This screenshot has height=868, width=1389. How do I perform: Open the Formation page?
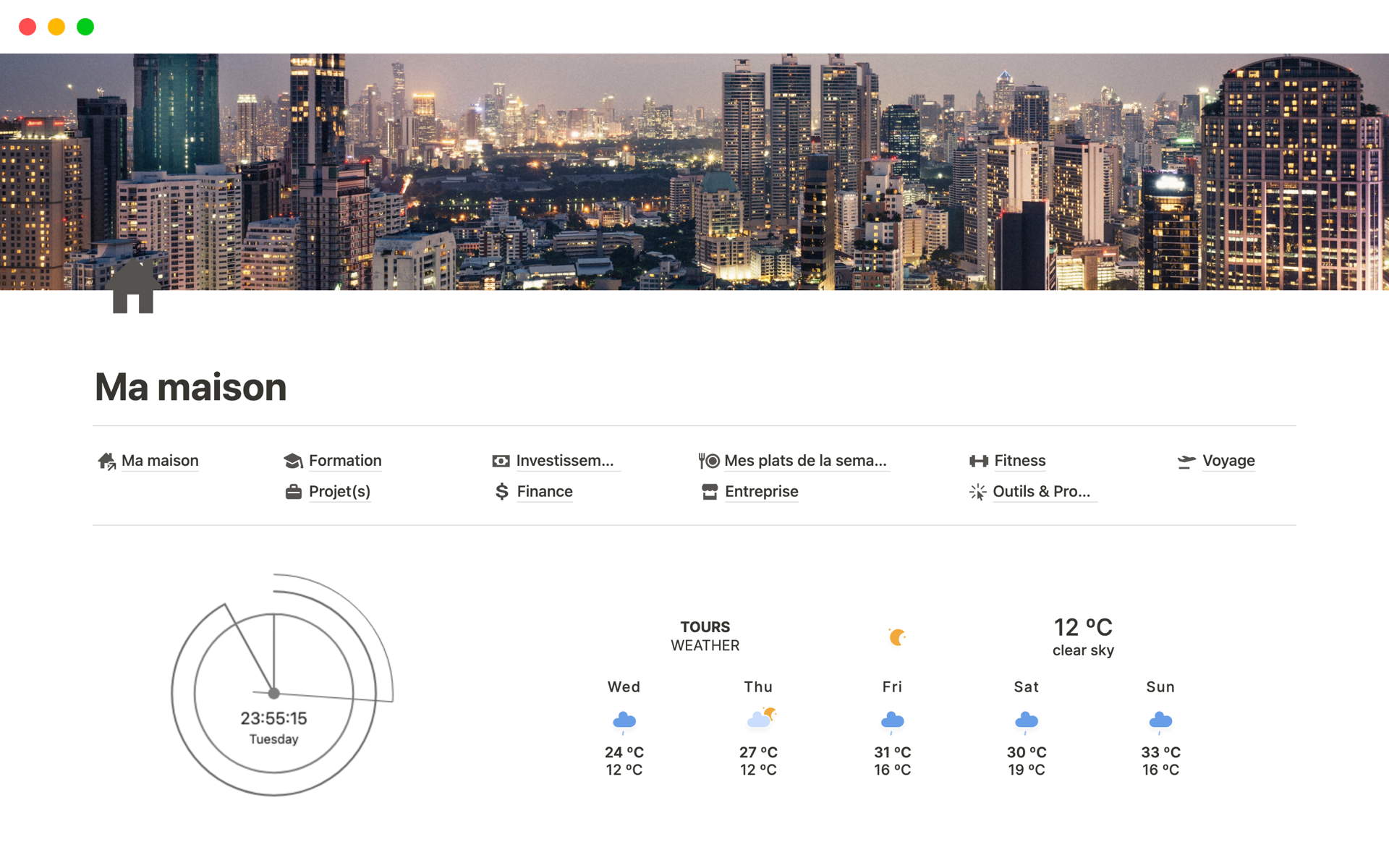(x=345, y=461)
